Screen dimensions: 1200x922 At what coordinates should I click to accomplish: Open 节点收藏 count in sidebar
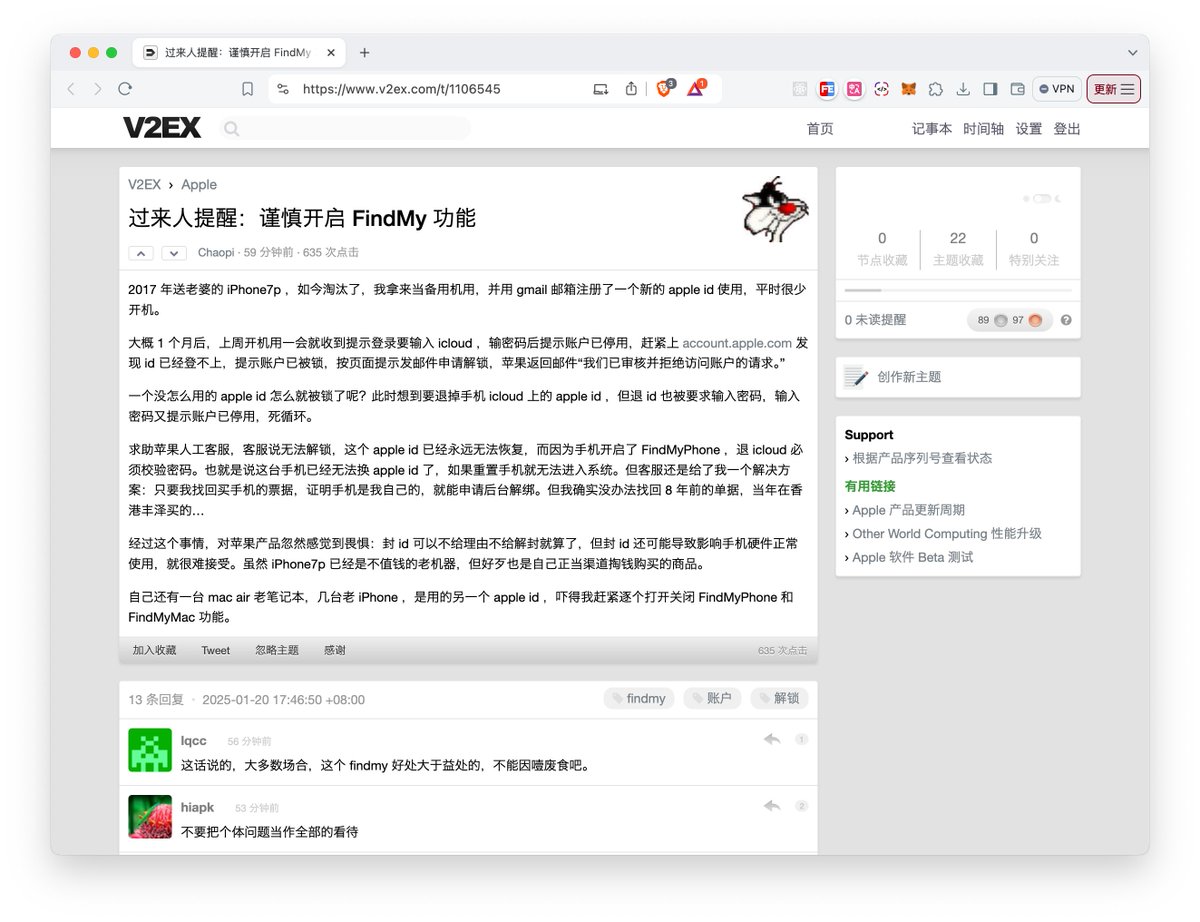[882, 249]
